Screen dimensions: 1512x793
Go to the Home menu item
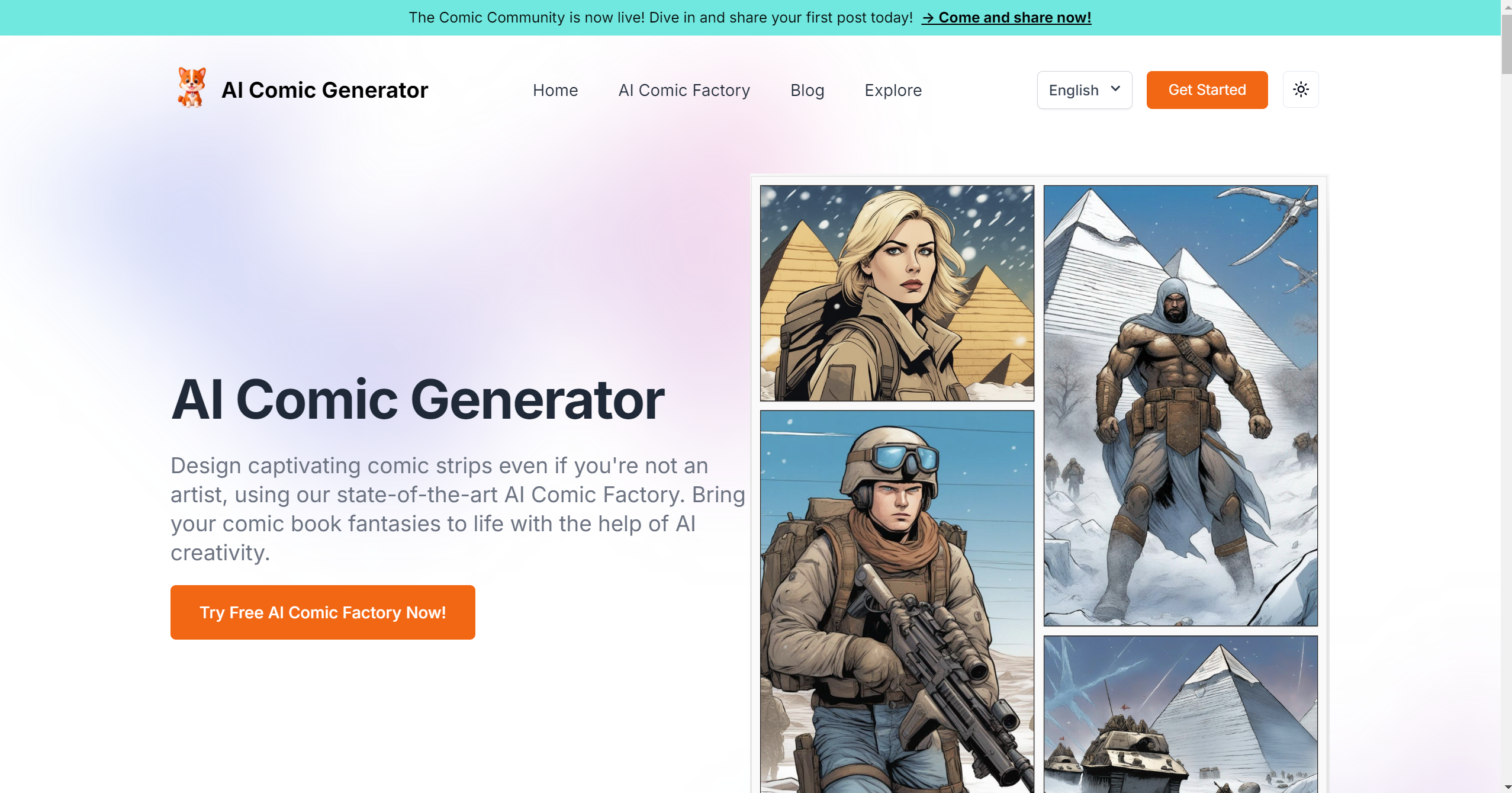(555, 90)
